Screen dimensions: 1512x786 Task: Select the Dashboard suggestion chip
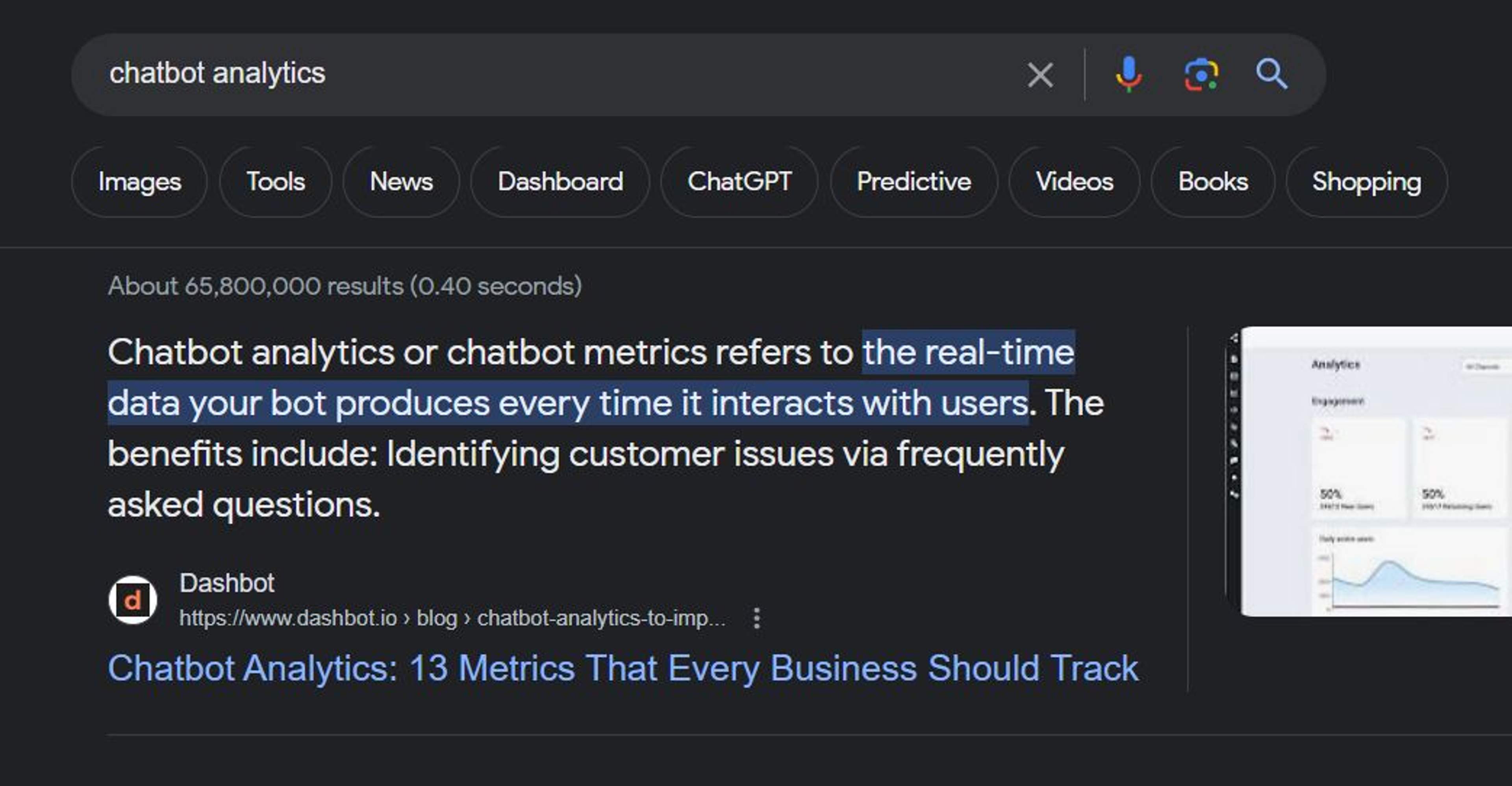tap(560, 182)
